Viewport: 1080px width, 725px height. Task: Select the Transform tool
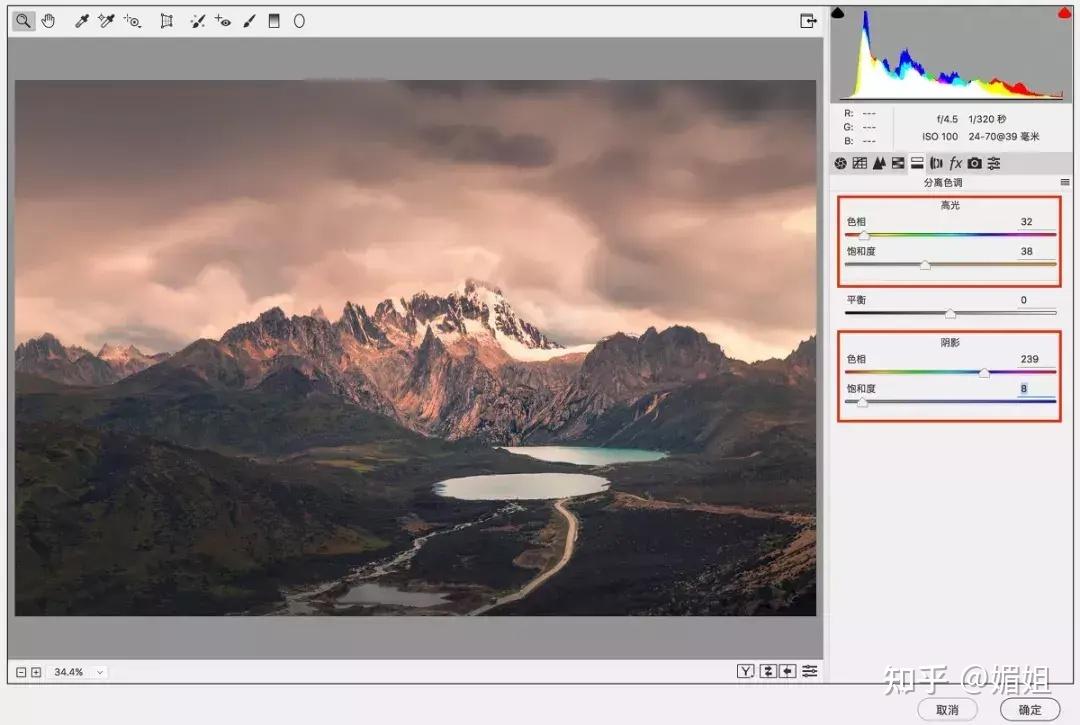(166, 21)
